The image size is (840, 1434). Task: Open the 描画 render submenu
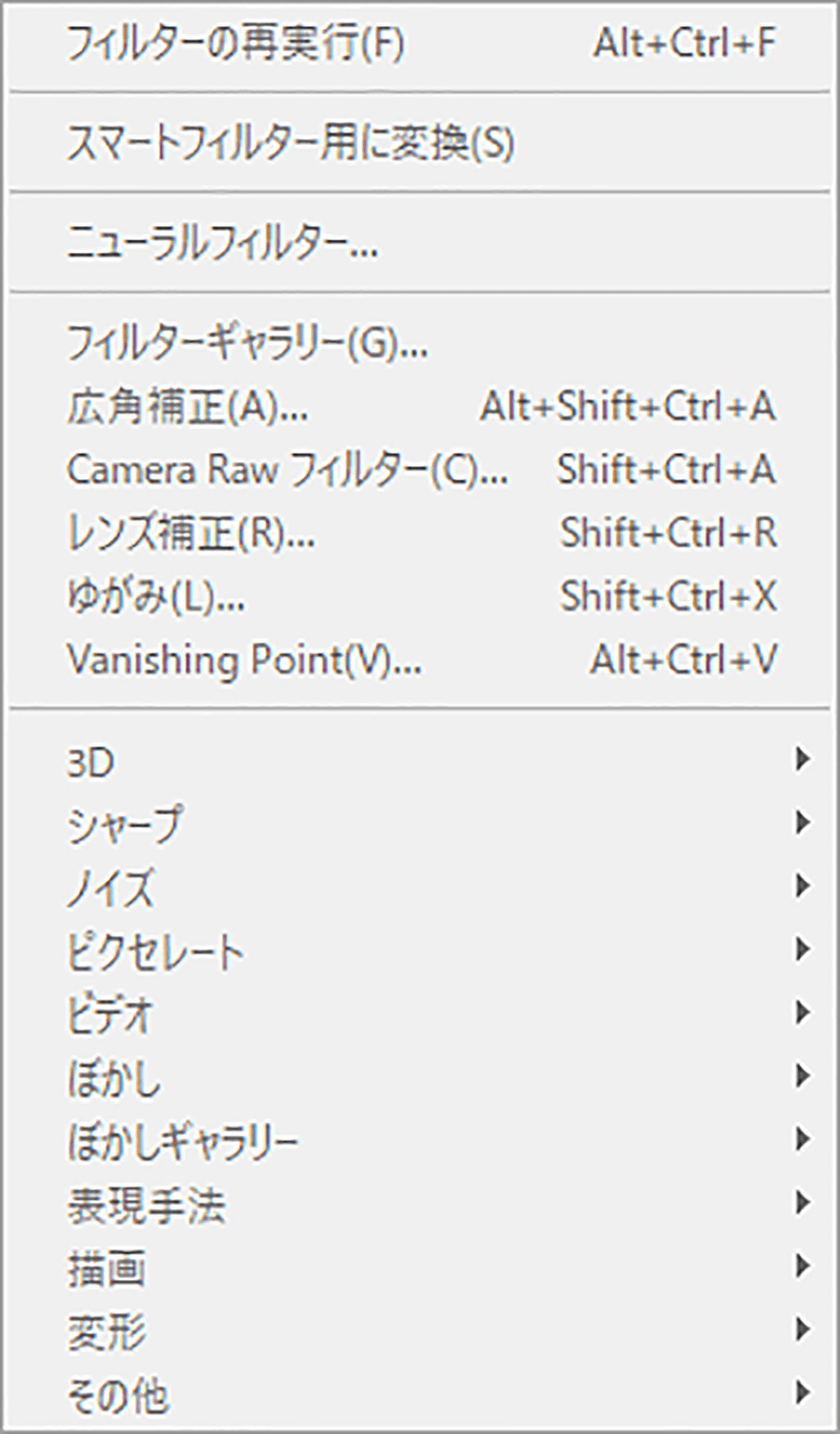(x=105, y=1268)
